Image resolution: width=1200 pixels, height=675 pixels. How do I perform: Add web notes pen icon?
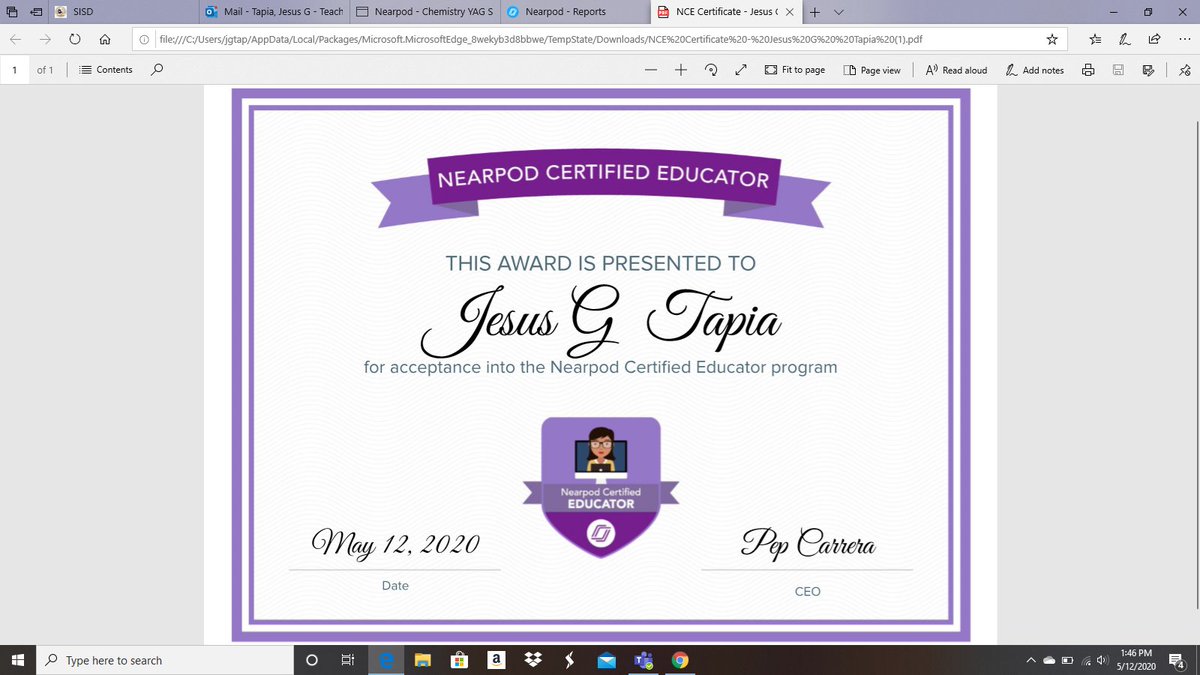pos(1125,39)
